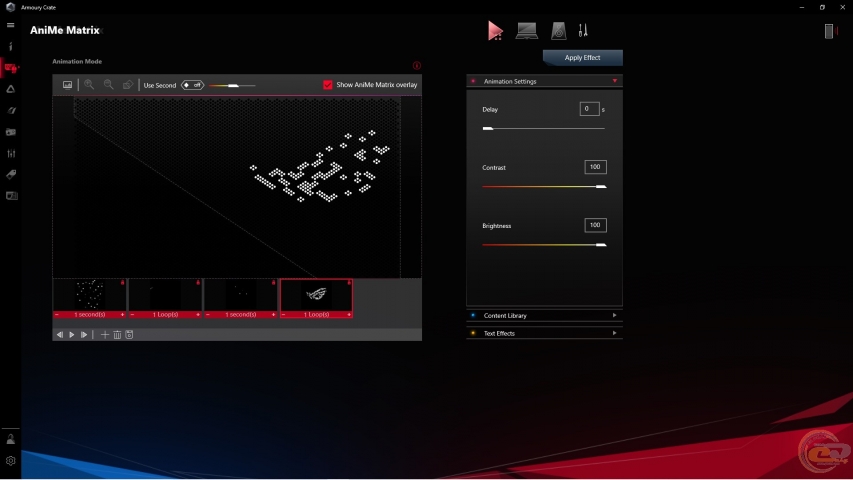Viewport: 853px width, 480px height.
Task: Open the AniMe Matrix preferences tools icon
Action: 583,30
